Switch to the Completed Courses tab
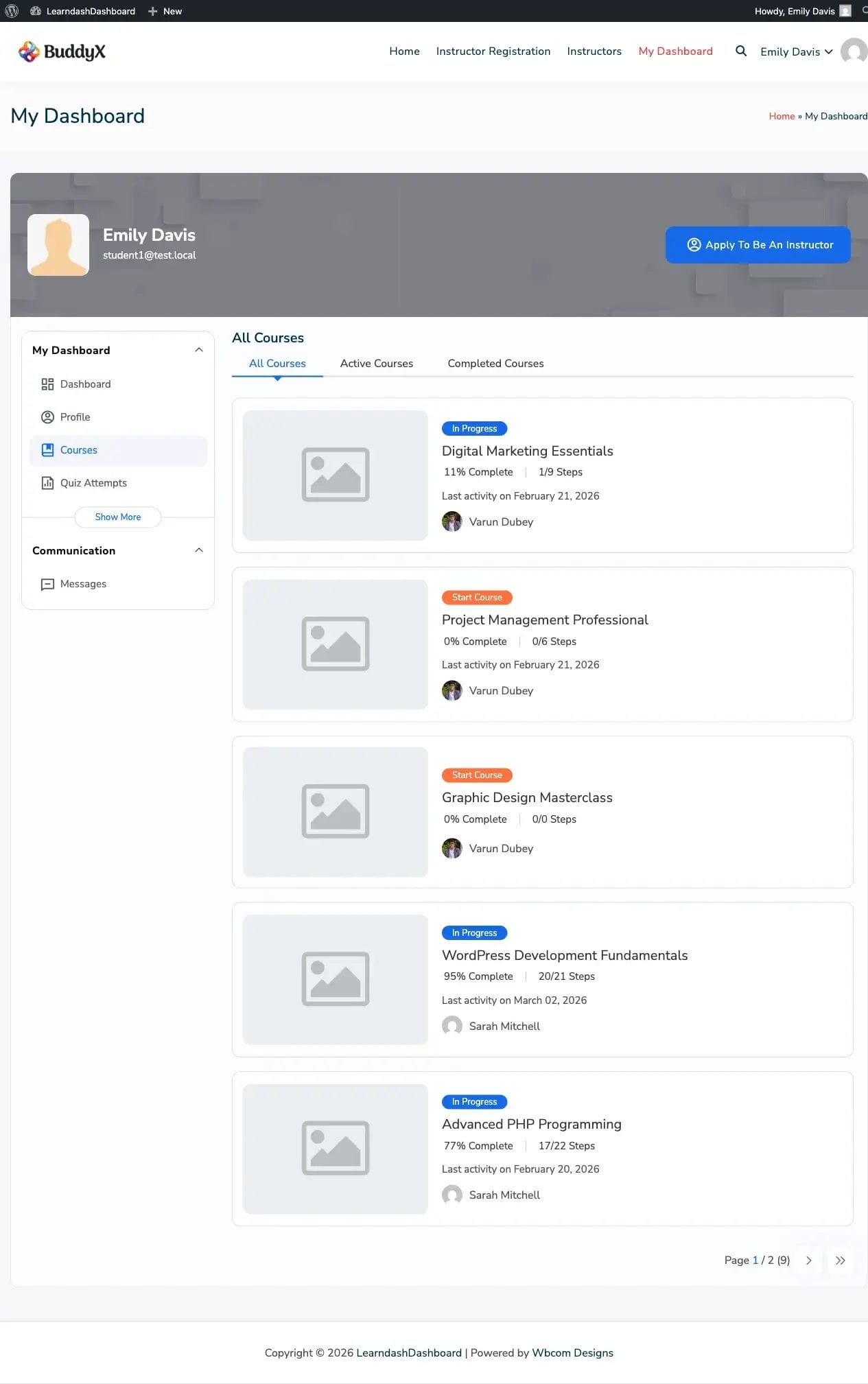868x1384 pixels. [x=495, y=364]
